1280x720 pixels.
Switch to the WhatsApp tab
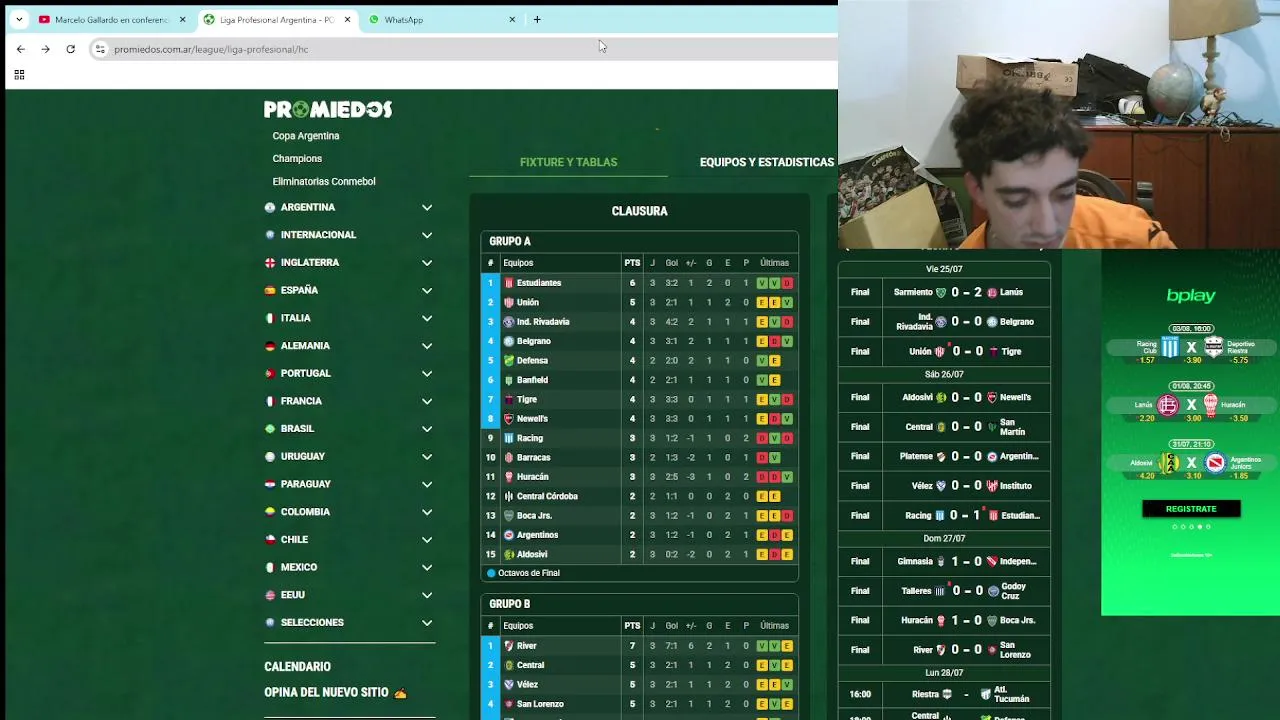tap(440, 19)
